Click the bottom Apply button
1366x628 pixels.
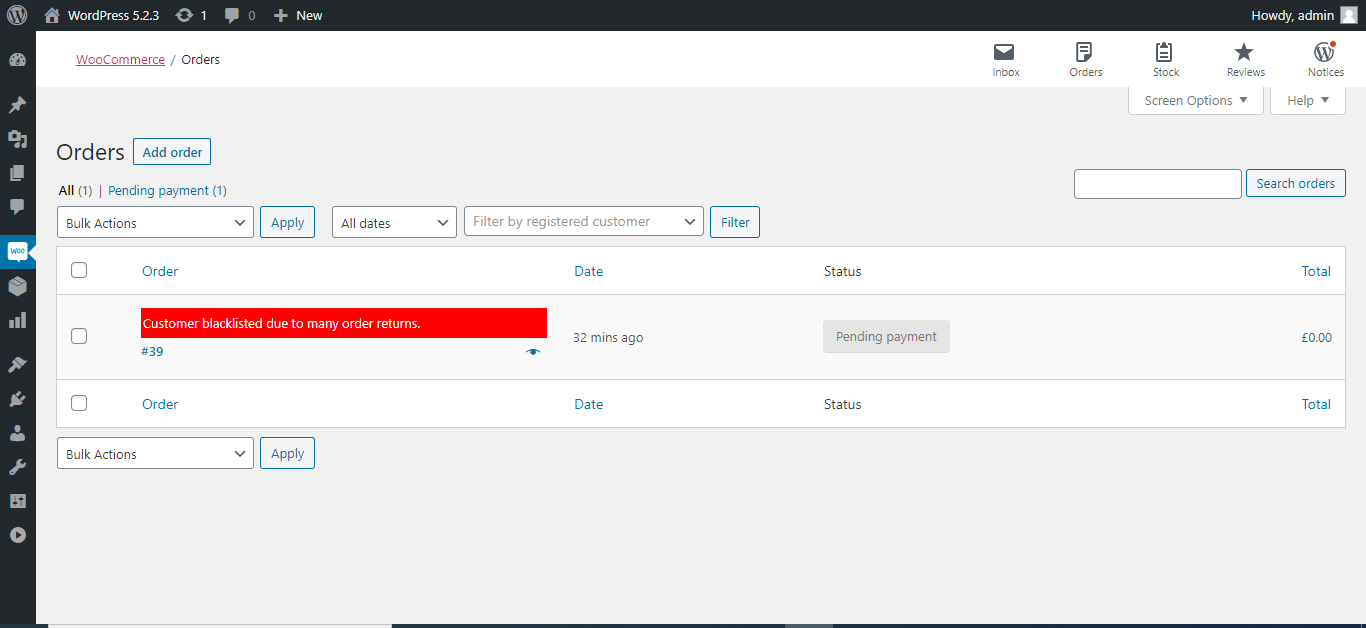pyautogui.click(x=287, y=453)
